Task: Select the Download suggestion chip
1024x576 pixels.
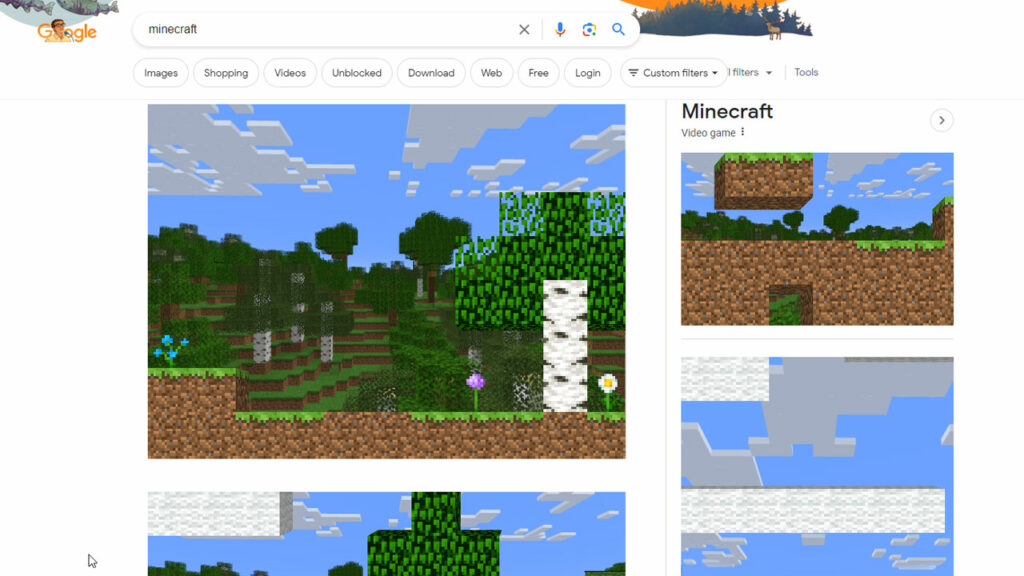Action: coord(431,73)
